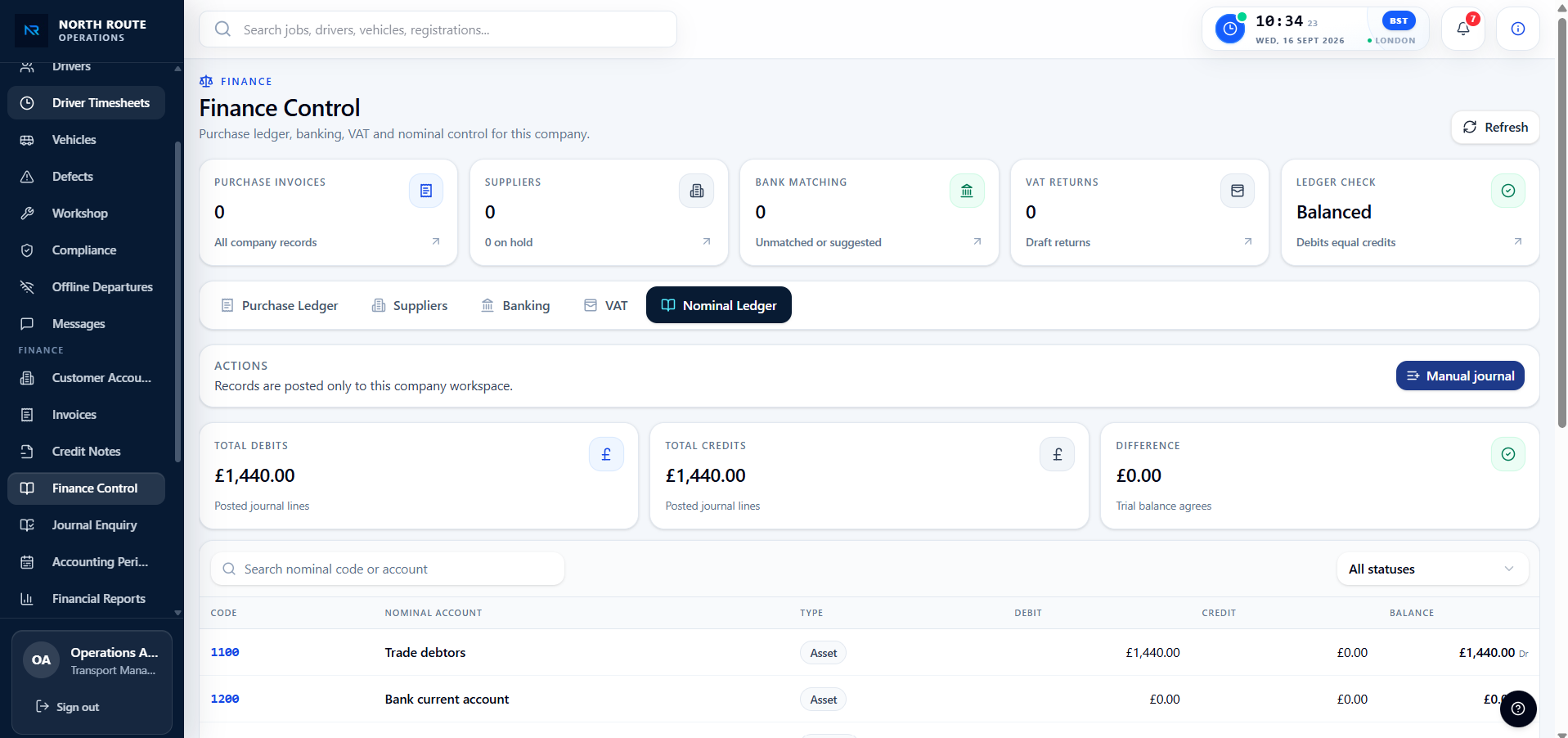The height and width of the screenshot is (738, 1568).
Task: Open arrow on Purchase Invoices card
Action: pyautogui.click(x=436, y=241)
